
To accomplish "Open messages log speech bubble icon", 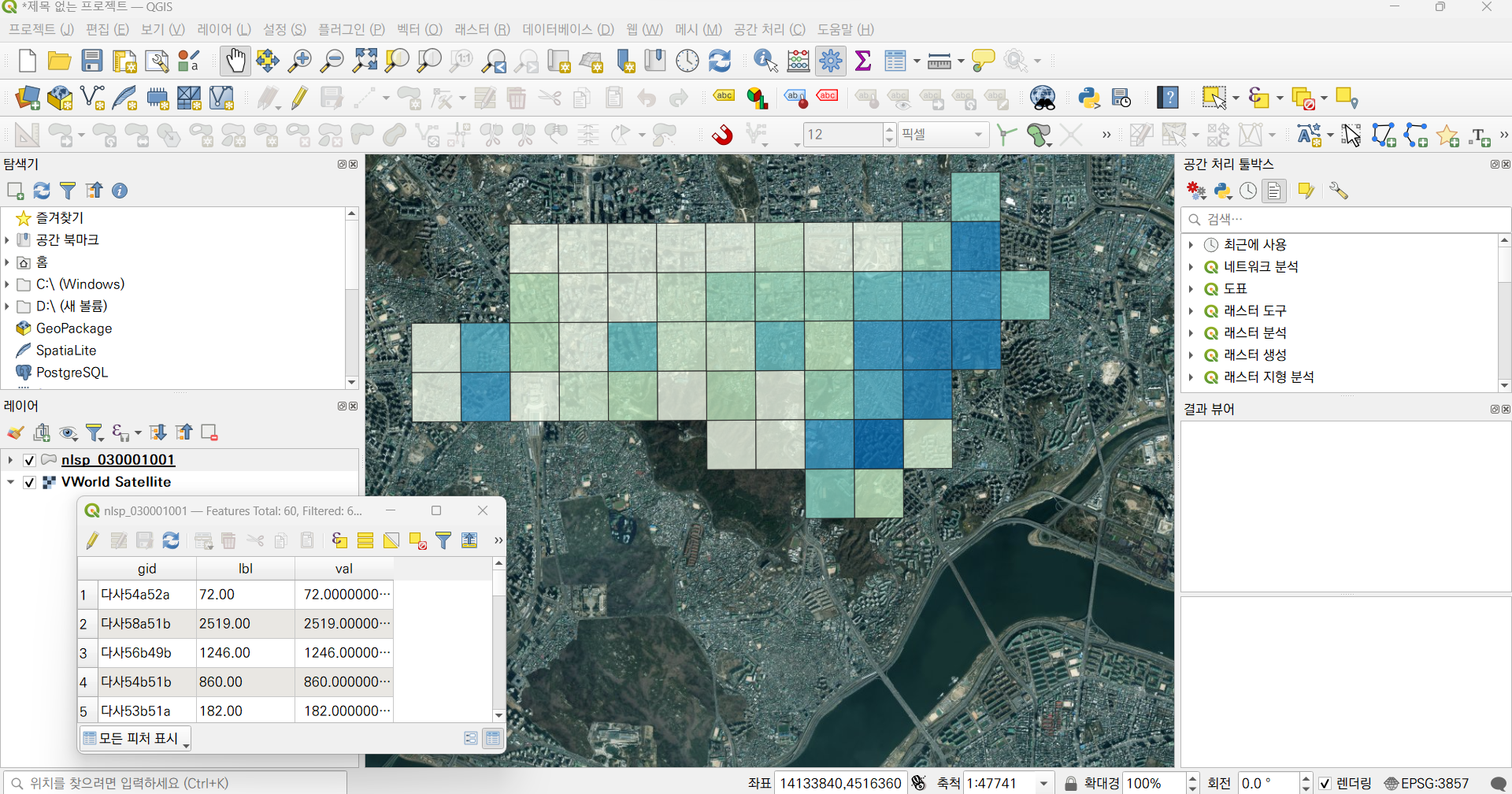I will tap(1499, 784).
